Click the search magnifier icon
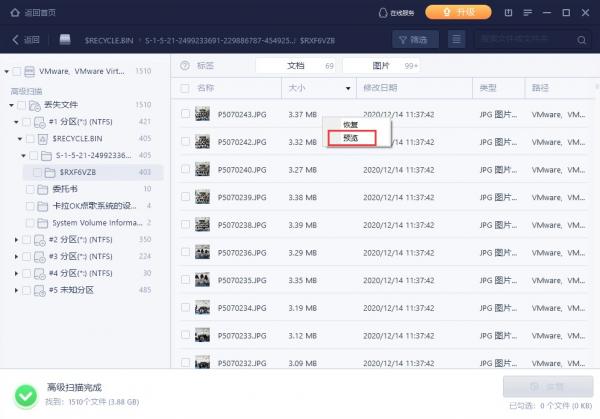The image size is (600, 419). (582, 40)
